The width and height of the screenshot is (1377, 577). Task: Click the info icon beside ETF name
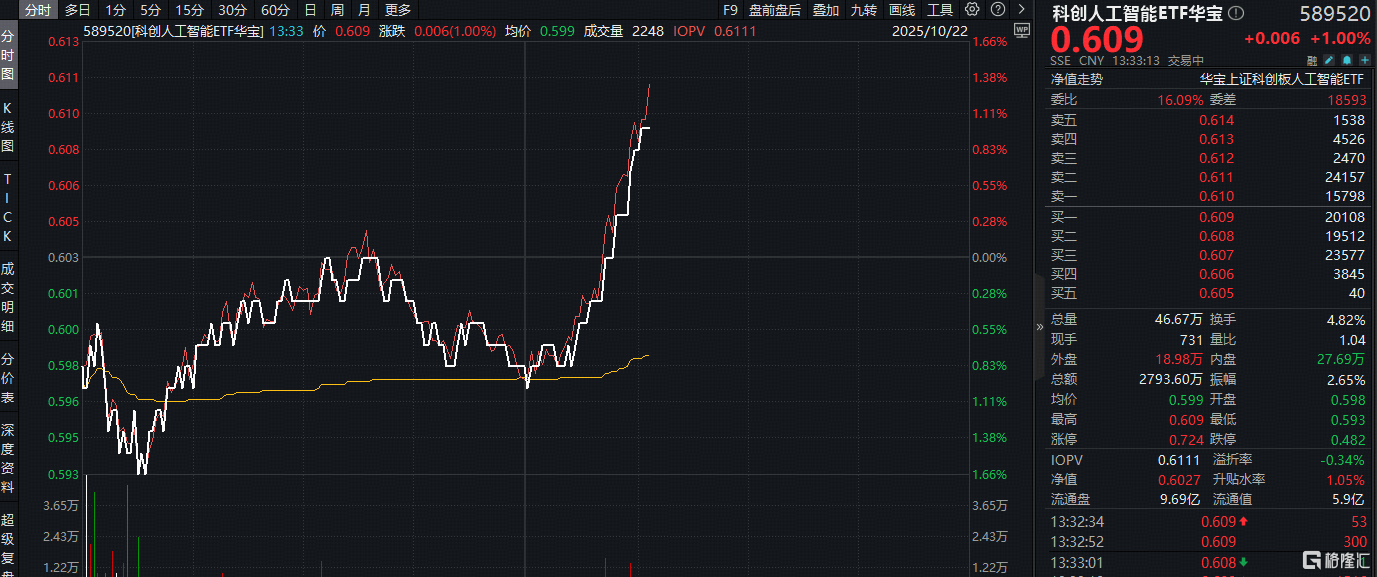point(1237,13)
